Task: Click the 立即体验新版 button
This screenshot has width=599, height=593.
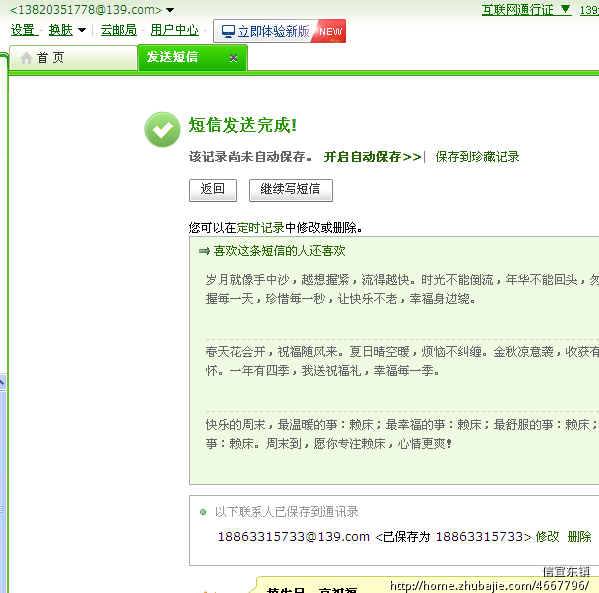Action: [x=279, y=31]
